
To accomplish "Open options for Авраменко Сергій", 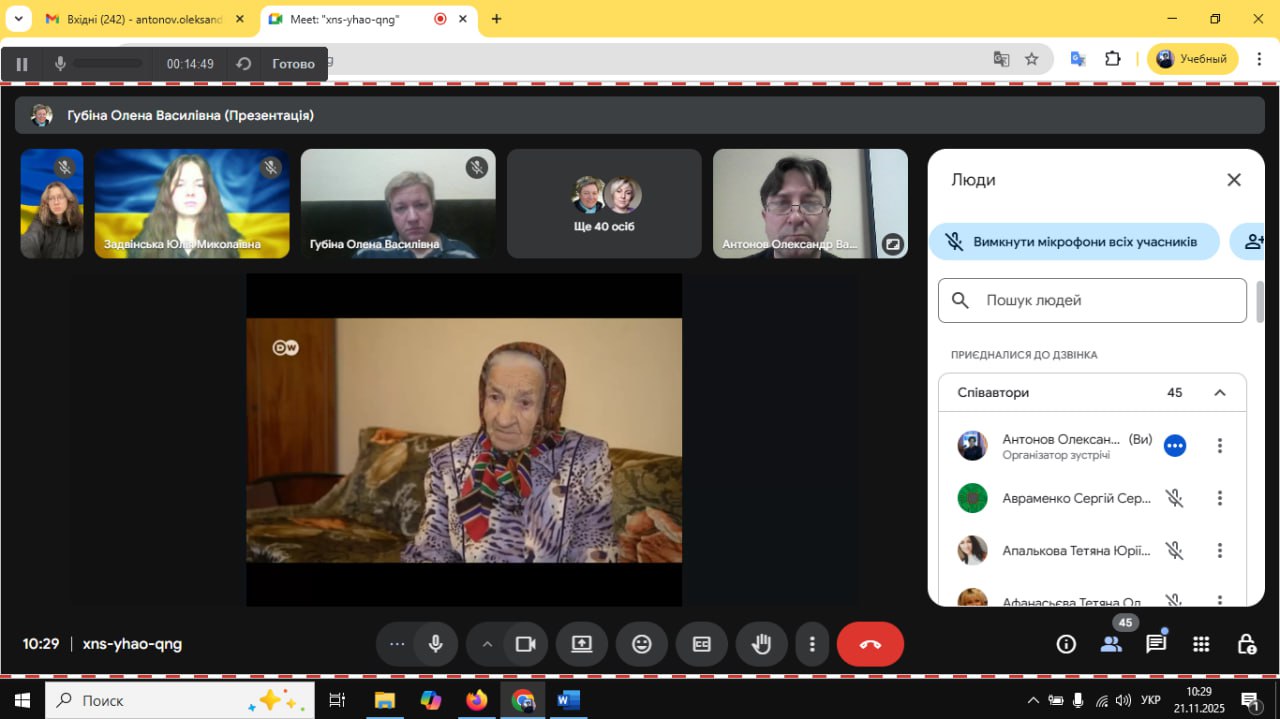I will click(1220, 498).
